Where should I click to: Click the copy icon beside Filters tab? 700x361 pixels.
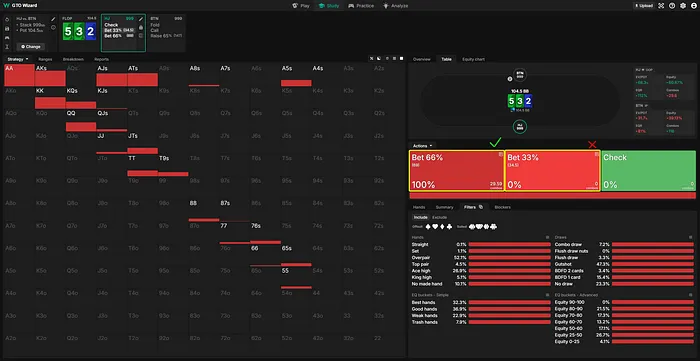point(481,207)
